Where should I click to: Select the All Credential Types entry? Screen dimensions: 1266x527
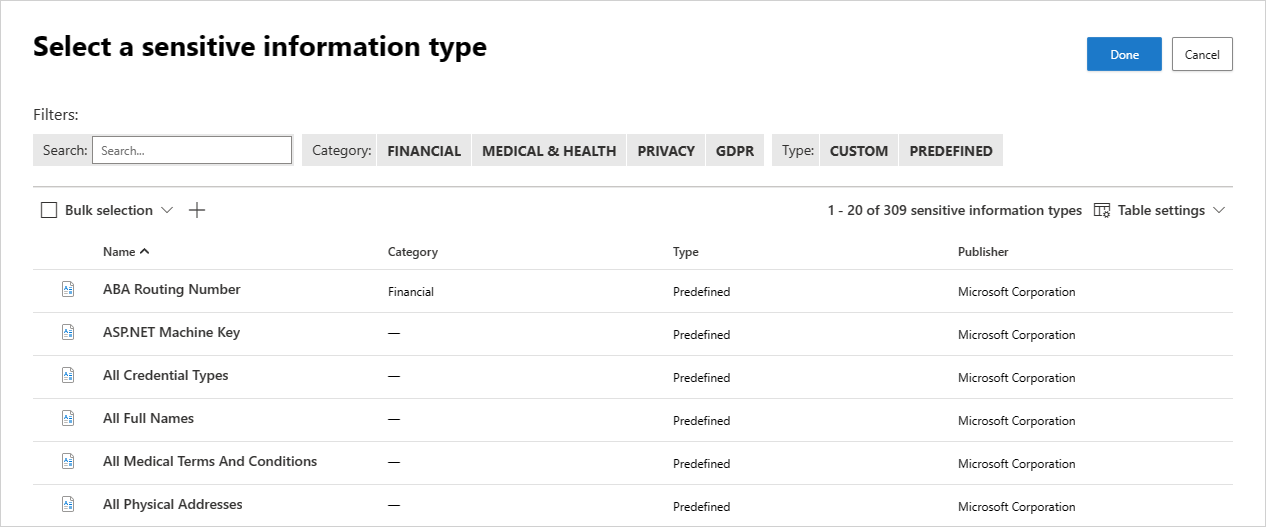click(166, 375)
